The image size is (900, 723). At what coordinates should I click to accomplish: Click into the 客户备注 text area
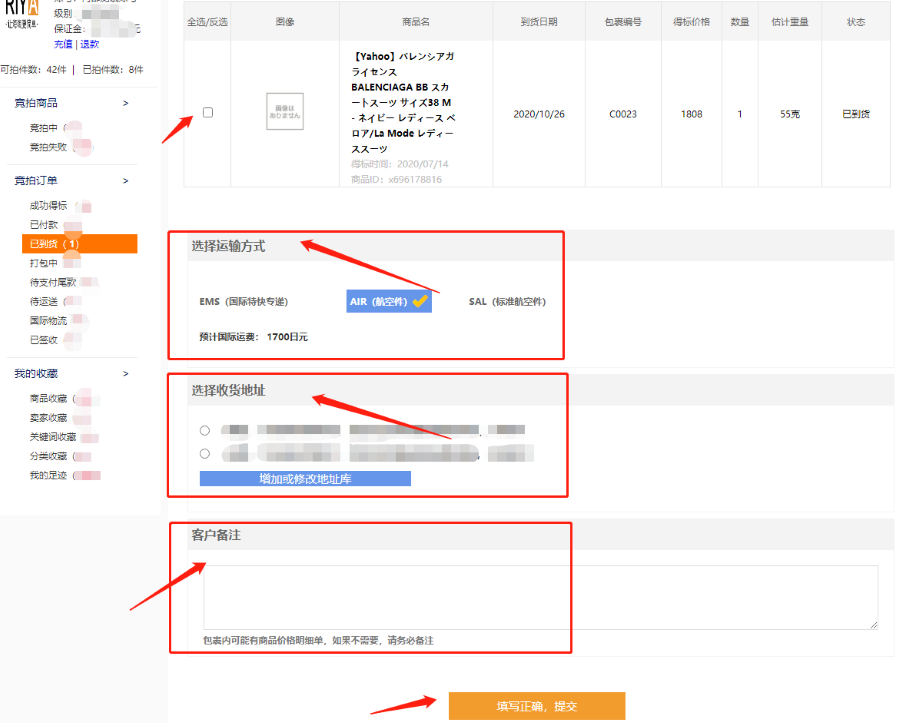(x=540, y=597)
